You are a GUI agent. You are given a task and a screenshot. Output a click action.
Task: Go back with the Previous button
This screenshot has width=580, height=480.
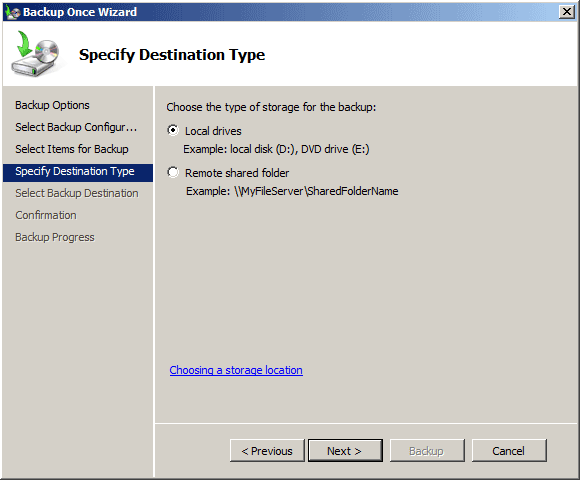pos(267,451)
